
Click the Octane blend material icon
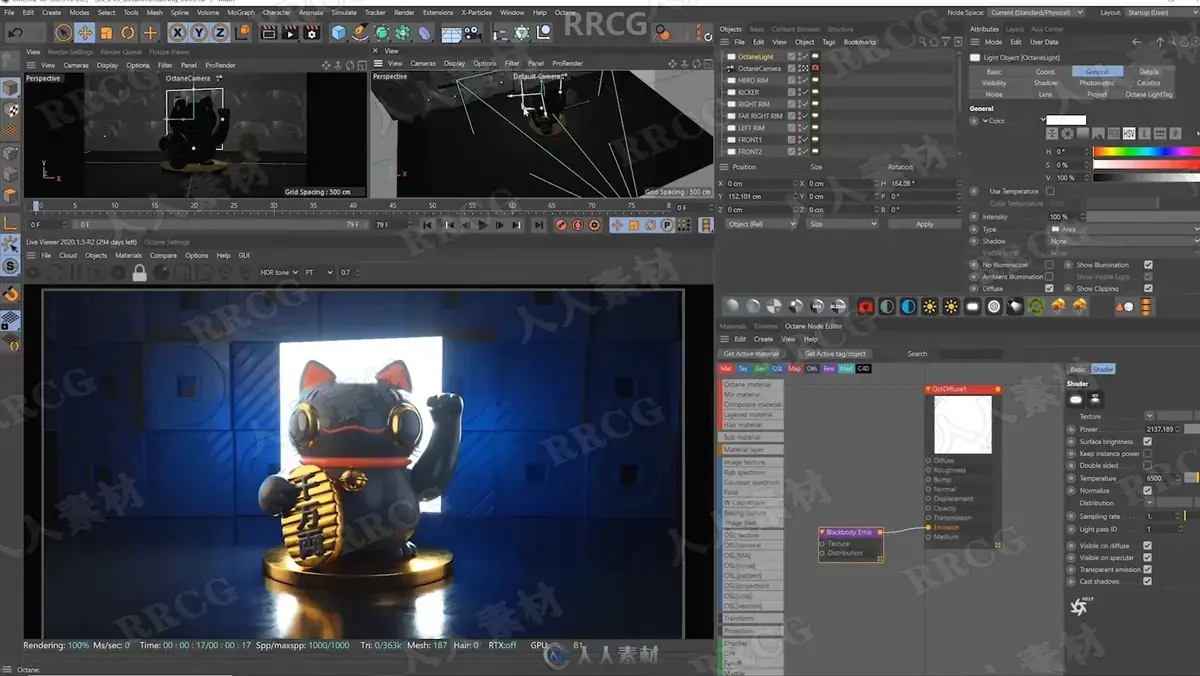[x=838, y=306]
